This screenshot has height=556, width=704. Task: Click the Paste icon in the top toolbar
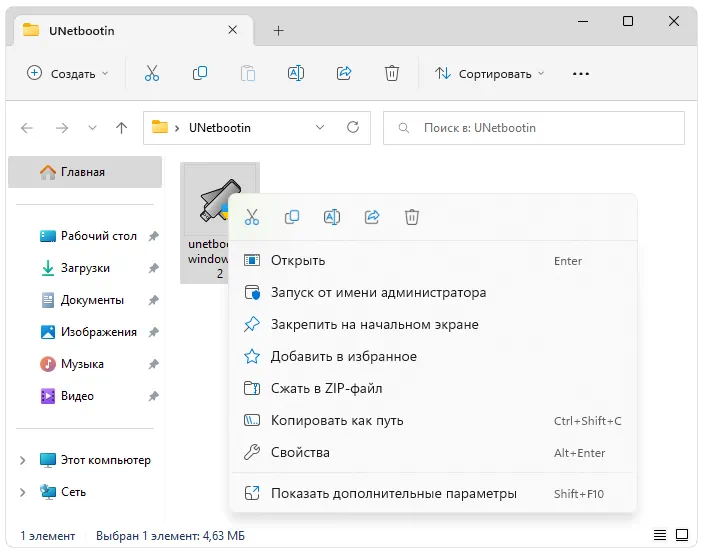click(248, 73)
